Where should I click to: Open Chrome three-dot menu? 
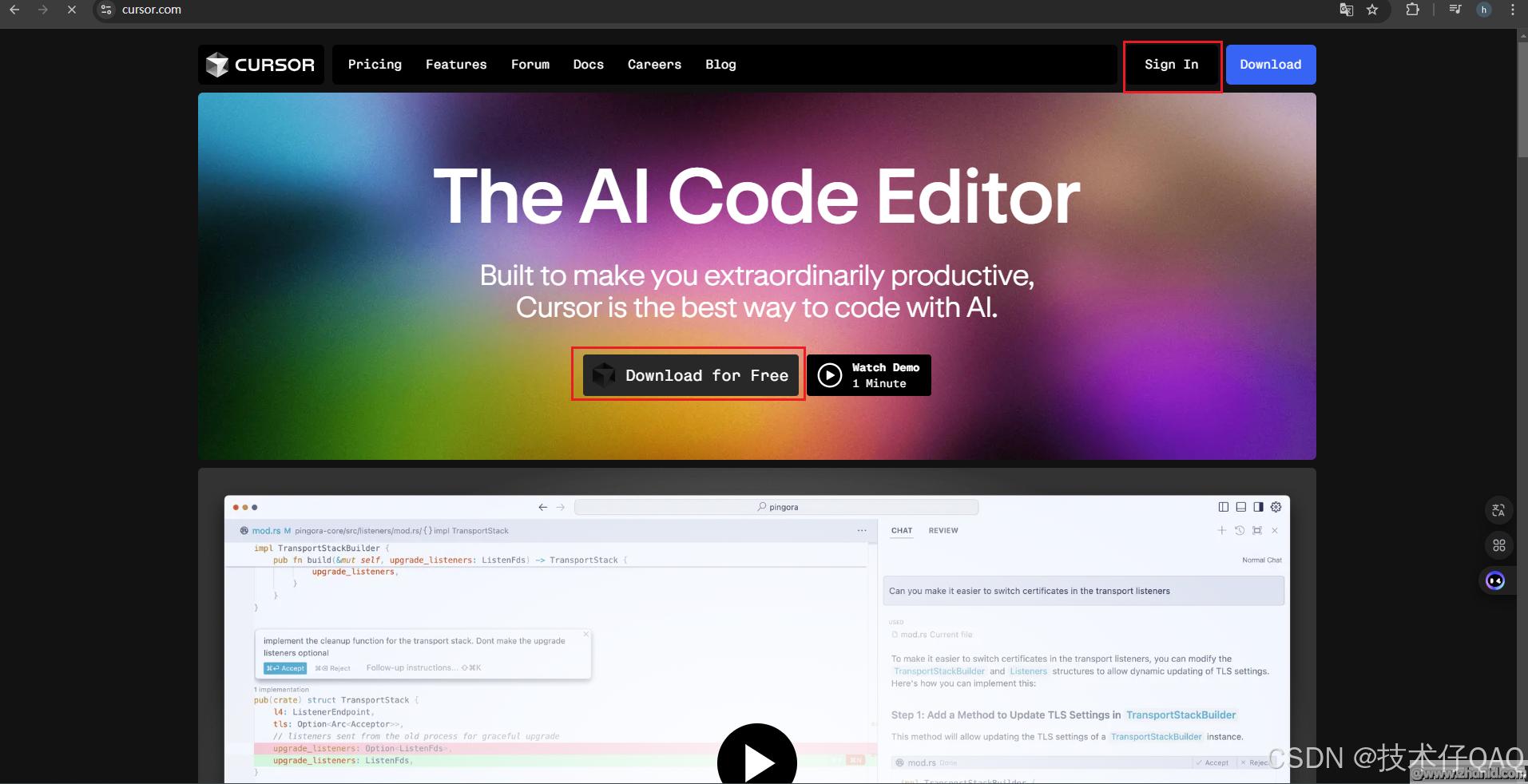click(1512, 10)
